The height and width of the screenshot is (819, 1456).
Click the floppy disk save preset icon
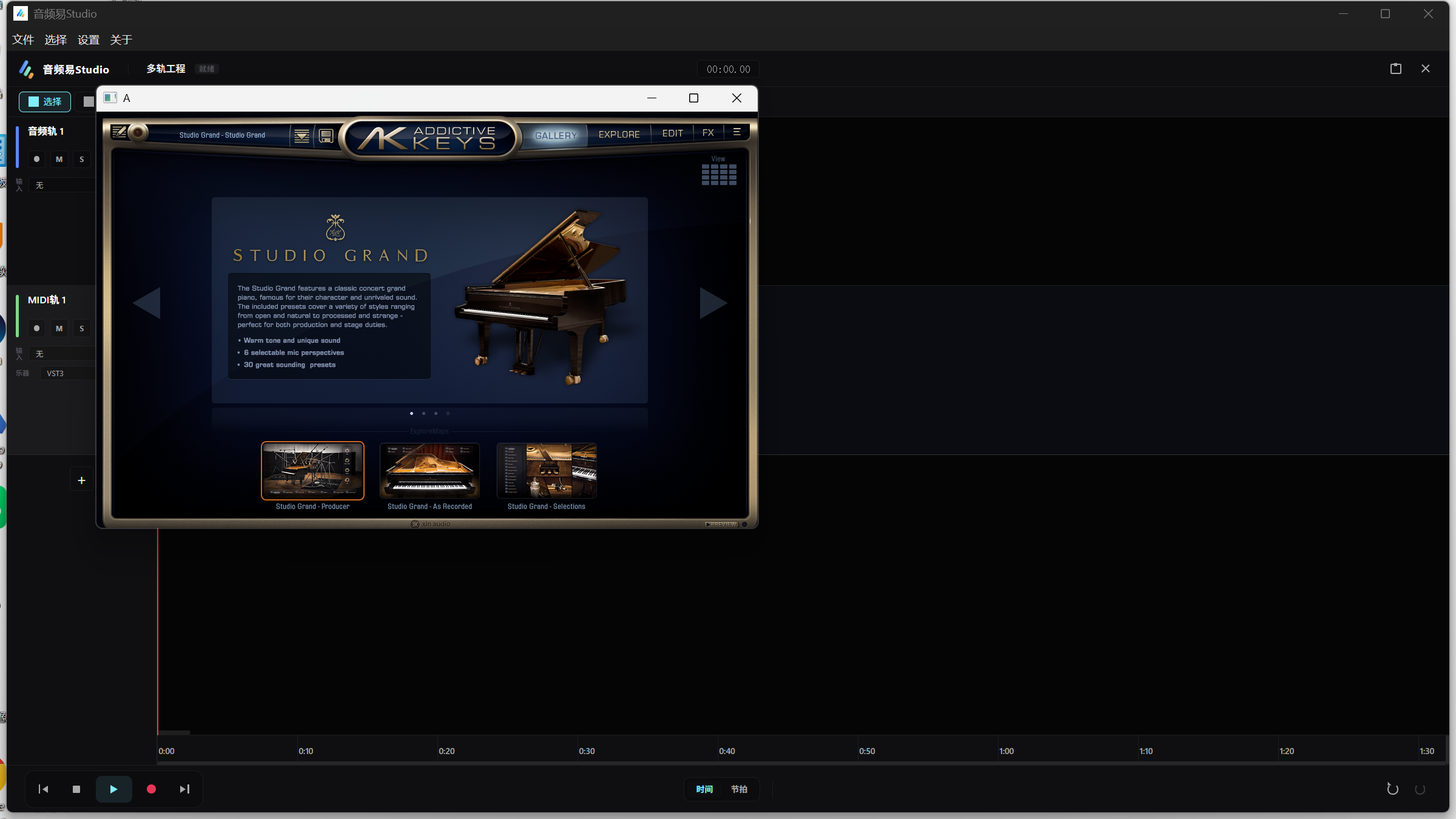[326, 135]
